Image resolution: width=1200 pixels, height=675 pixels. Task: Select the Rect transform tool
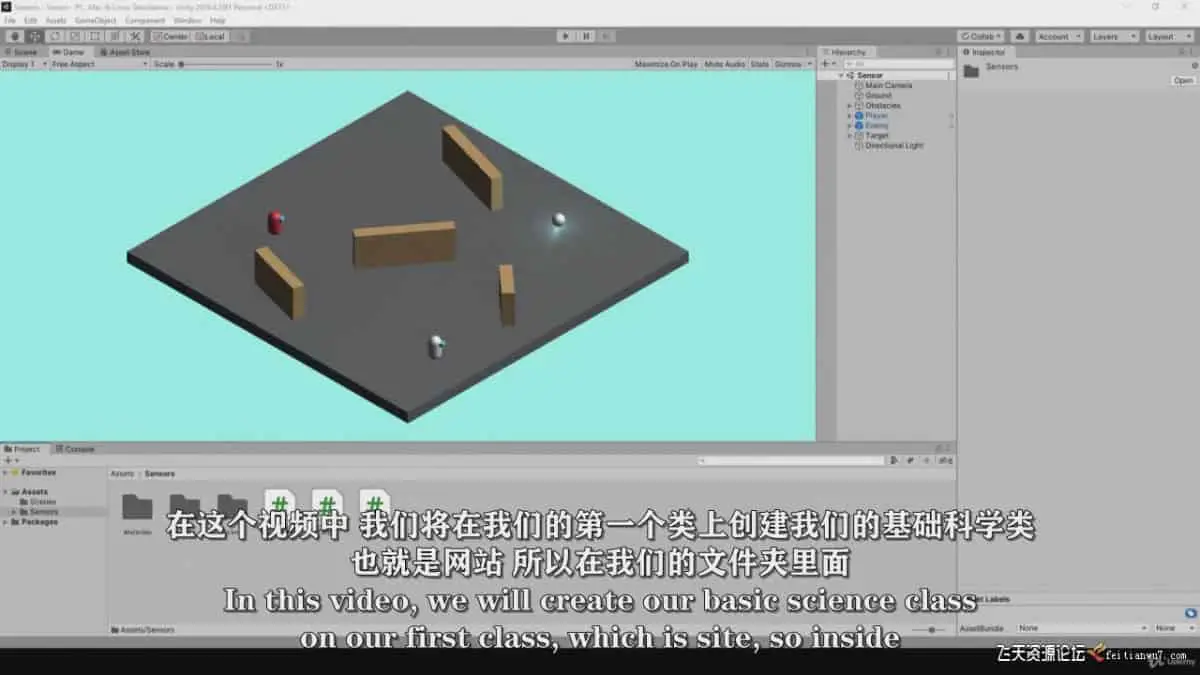pyautogui.click(x=94, y=36)
